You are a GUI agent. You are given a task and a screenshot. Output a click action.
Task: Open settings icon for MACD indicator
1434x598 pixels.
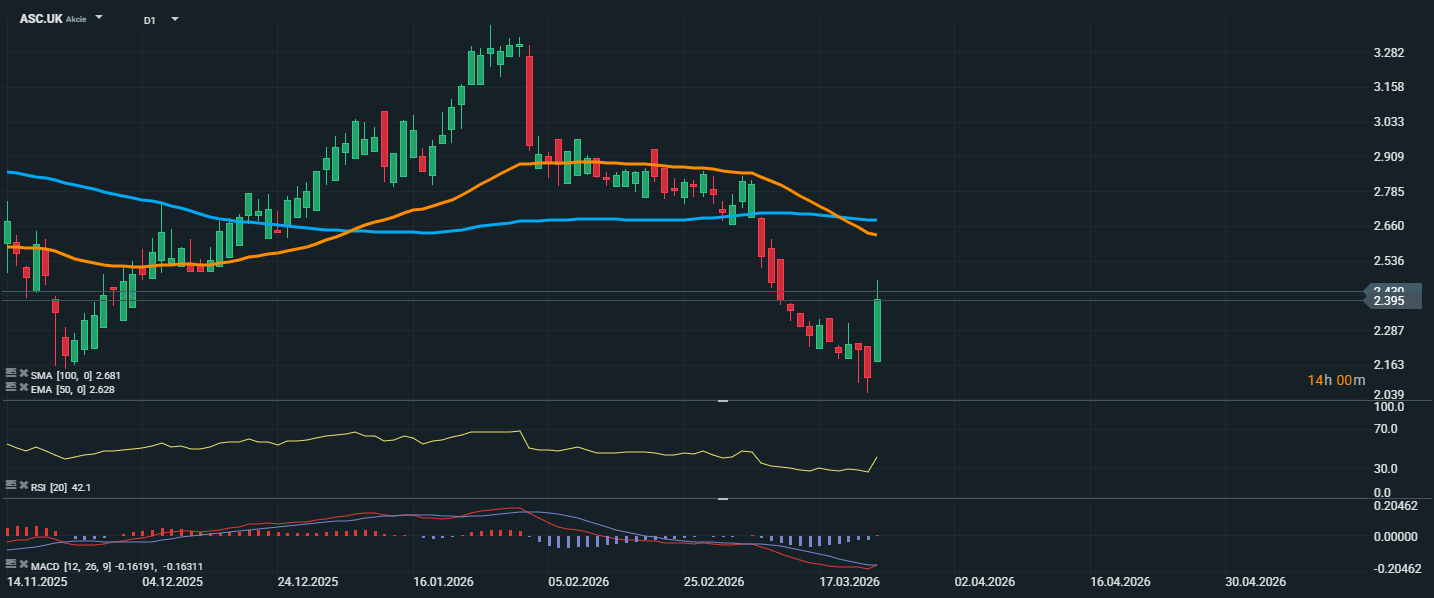(11, 565)
